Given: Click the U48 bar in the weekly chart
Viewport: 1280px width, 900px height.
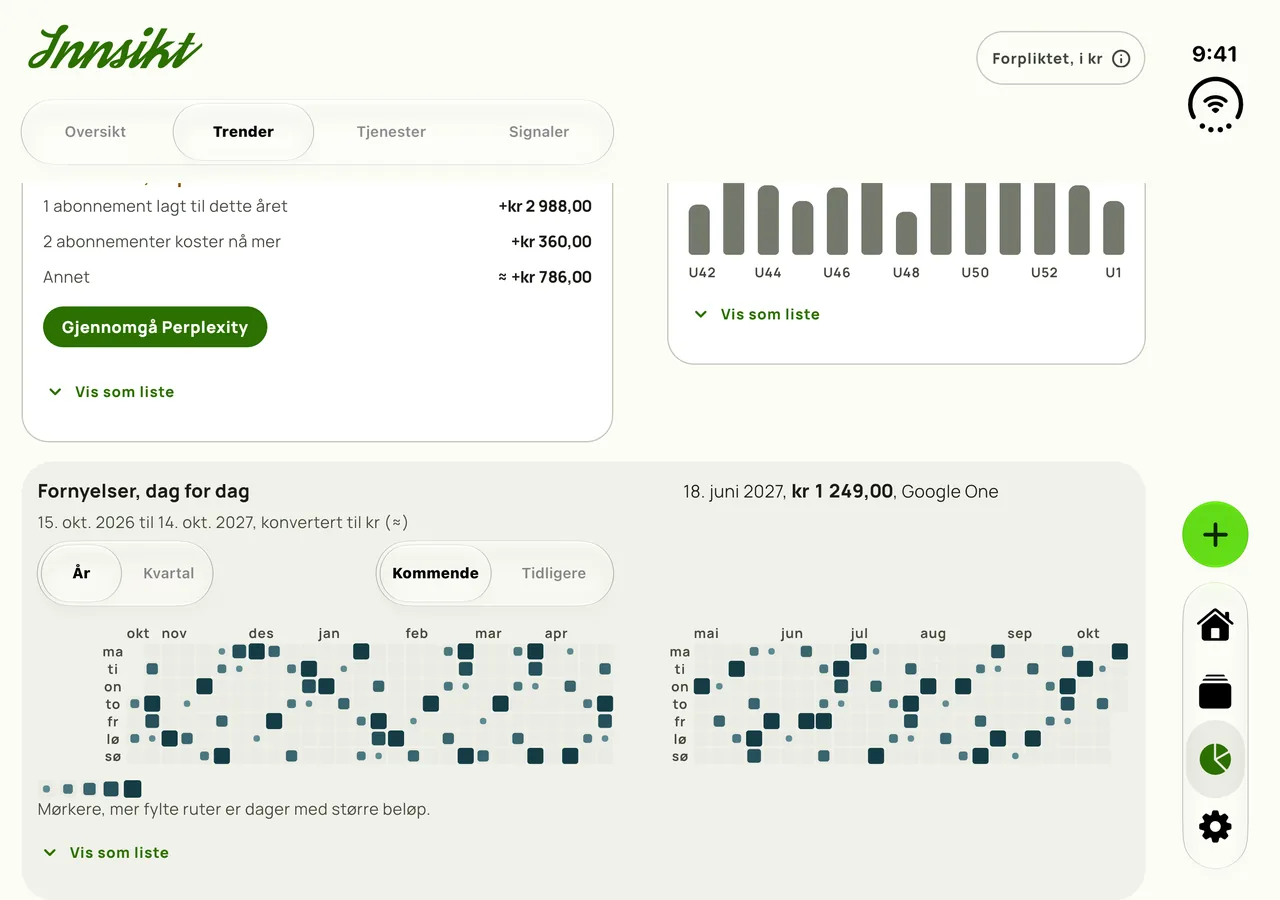Looking at the screenshot, I should (x=906, y=233).
